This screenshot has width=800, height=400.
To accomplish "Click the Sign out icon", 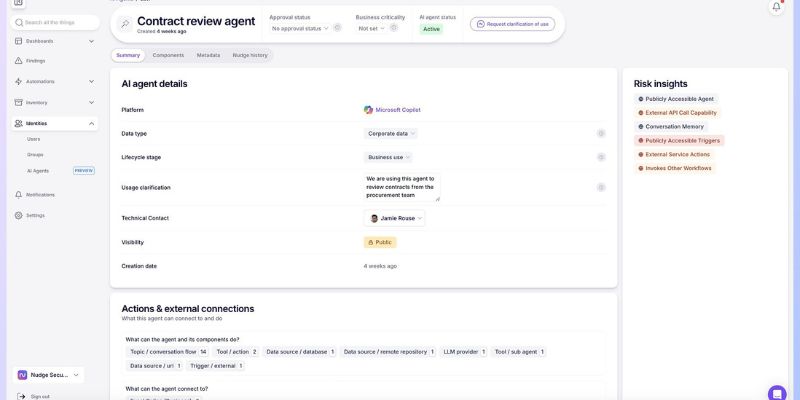I will (x=21, y=396).
